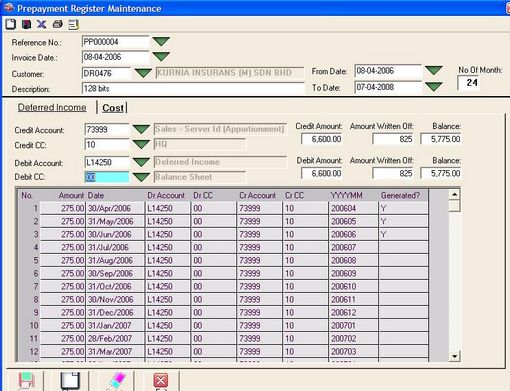Click the Credit Account field 73999
Image resolution: width=510 pixels, height=391 pixels.
[107, 129]
